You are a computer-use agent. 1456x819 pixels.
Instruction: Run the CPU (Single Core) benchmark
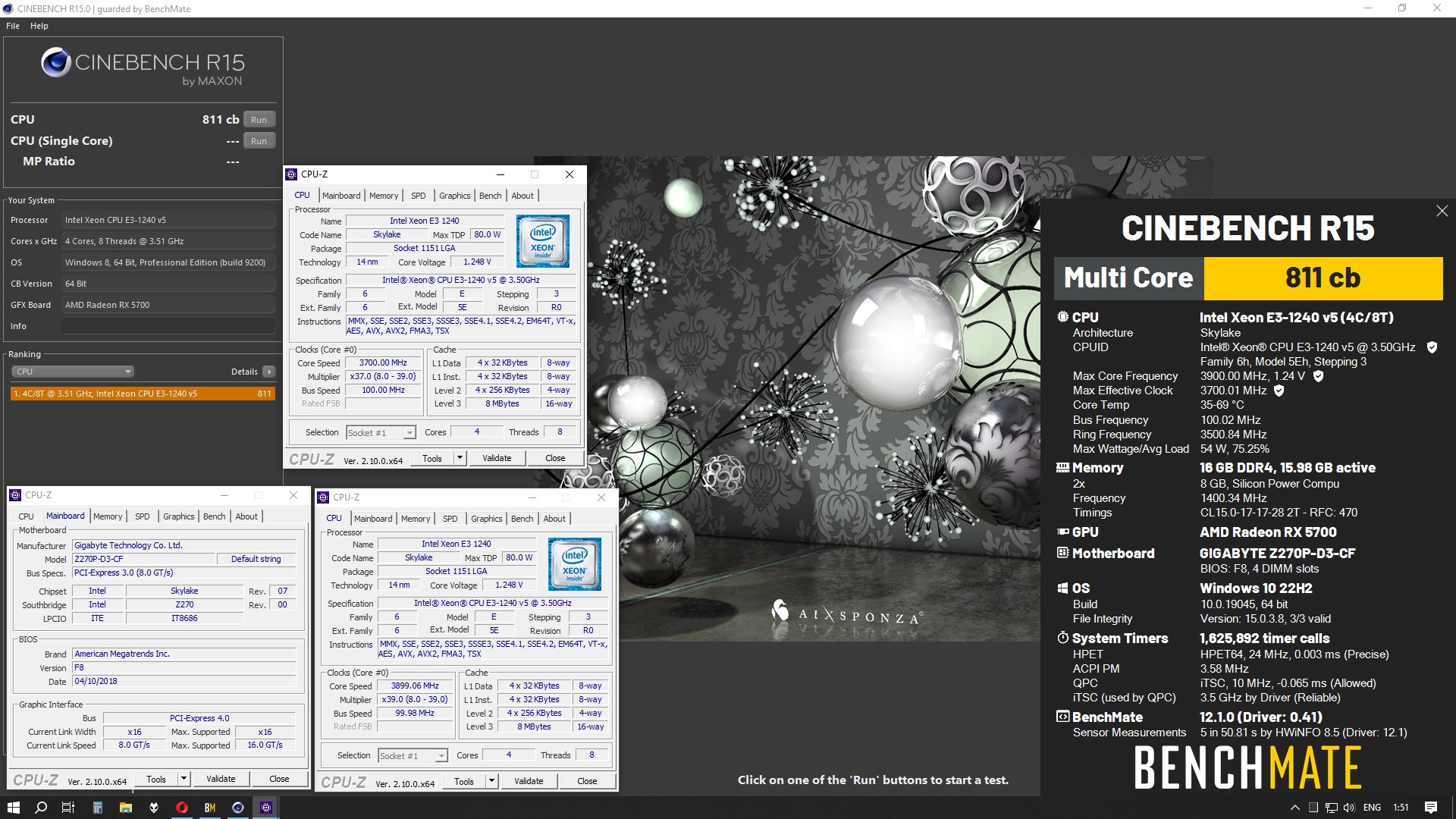click(259, 141)
